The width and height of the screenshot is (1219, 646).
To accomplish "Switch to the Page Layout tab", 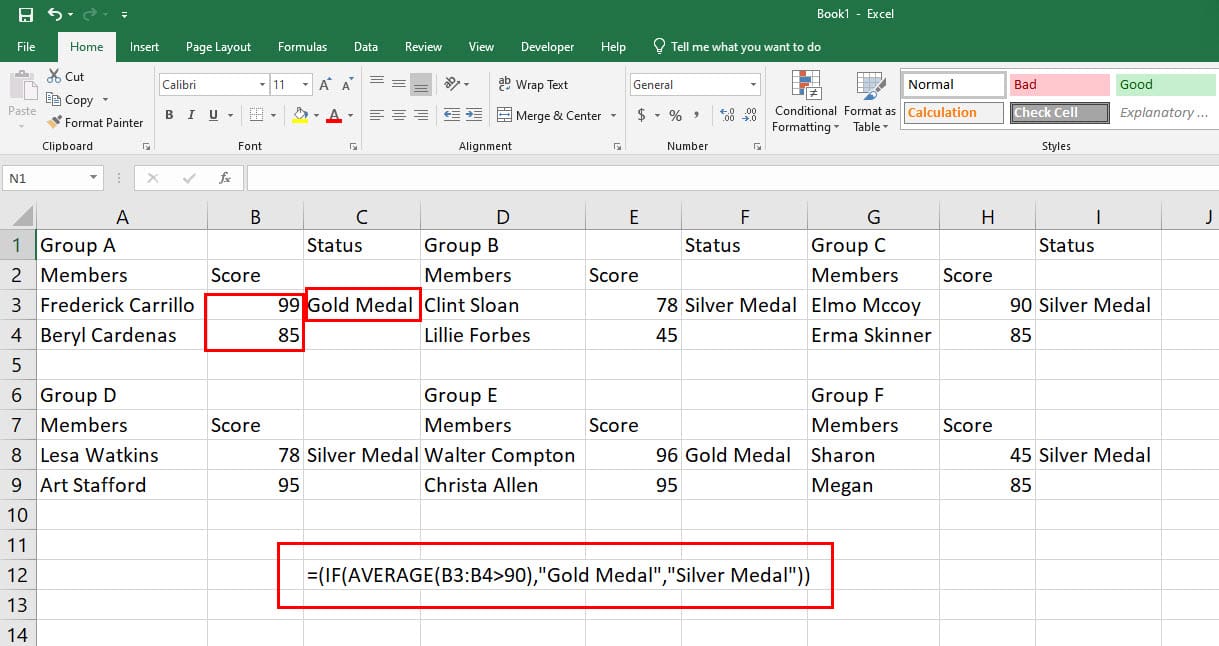I will point(218,47).
